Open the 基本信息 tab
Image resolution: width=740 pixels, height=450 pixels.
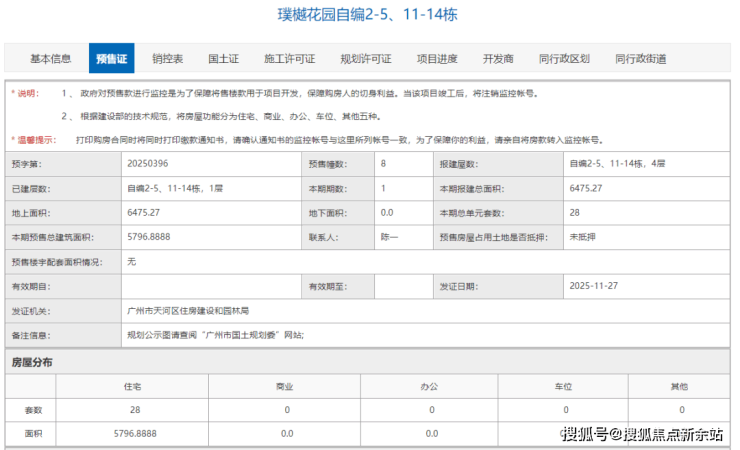tap(50, 59)
